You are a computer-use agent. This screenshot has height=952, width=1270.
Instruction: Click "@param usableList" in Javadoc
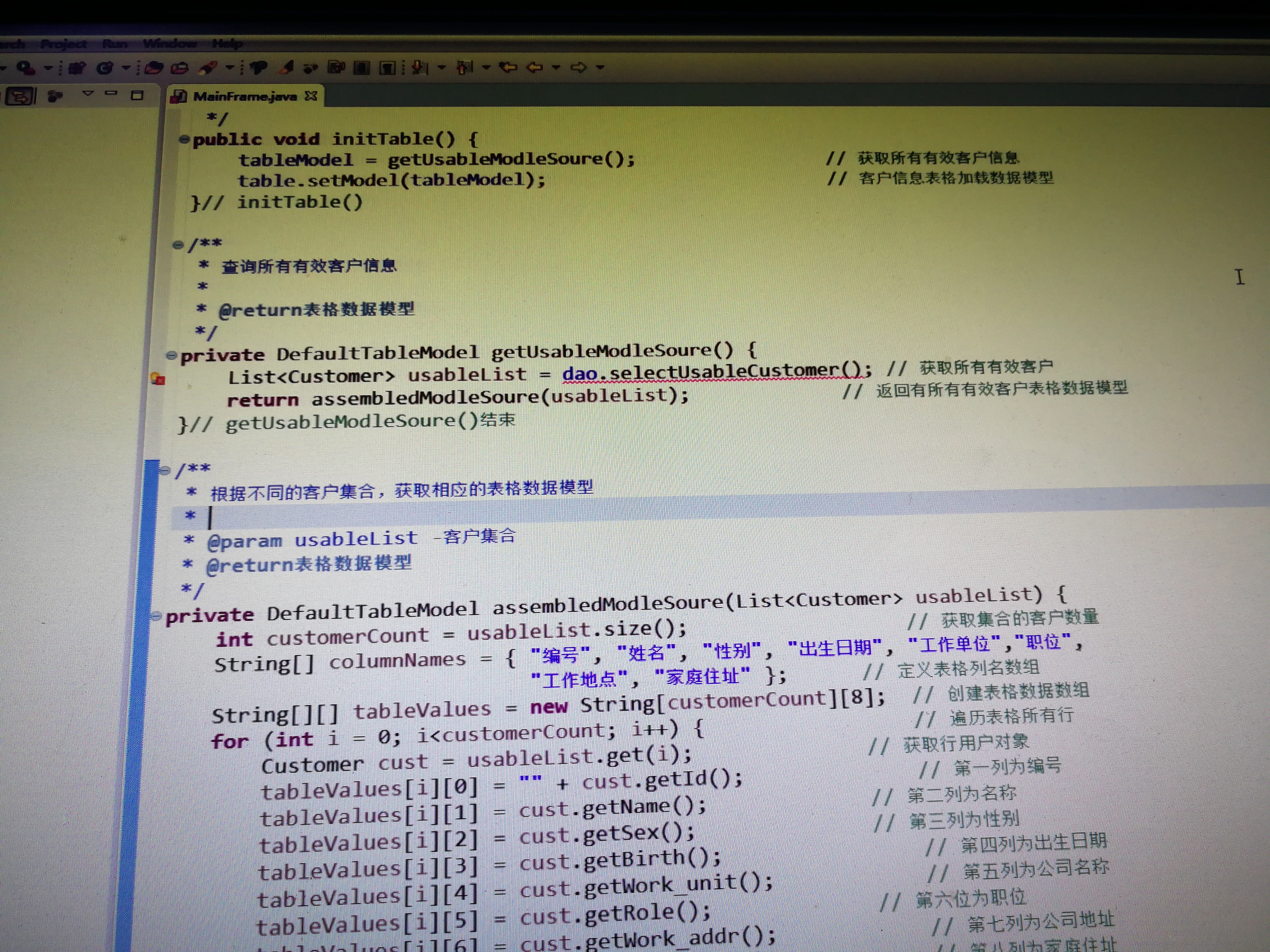[312, 539]
